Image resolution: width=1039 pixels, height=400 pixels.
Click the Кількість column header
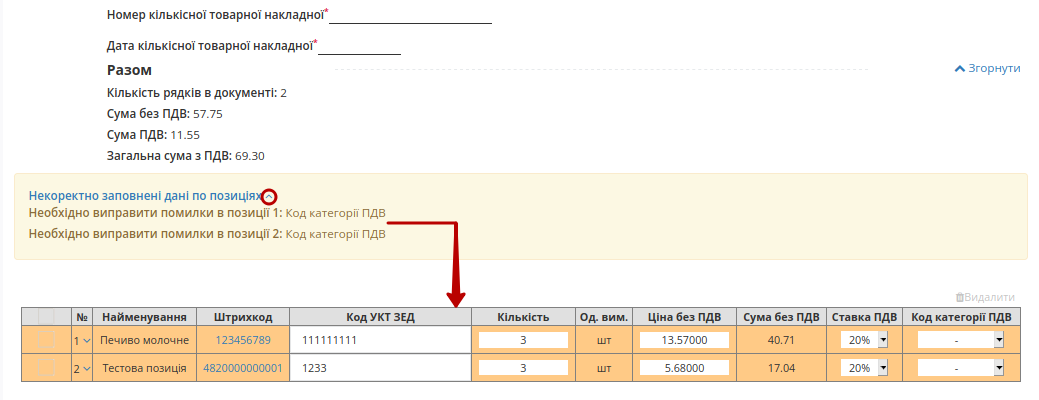(x=523, y=317)
